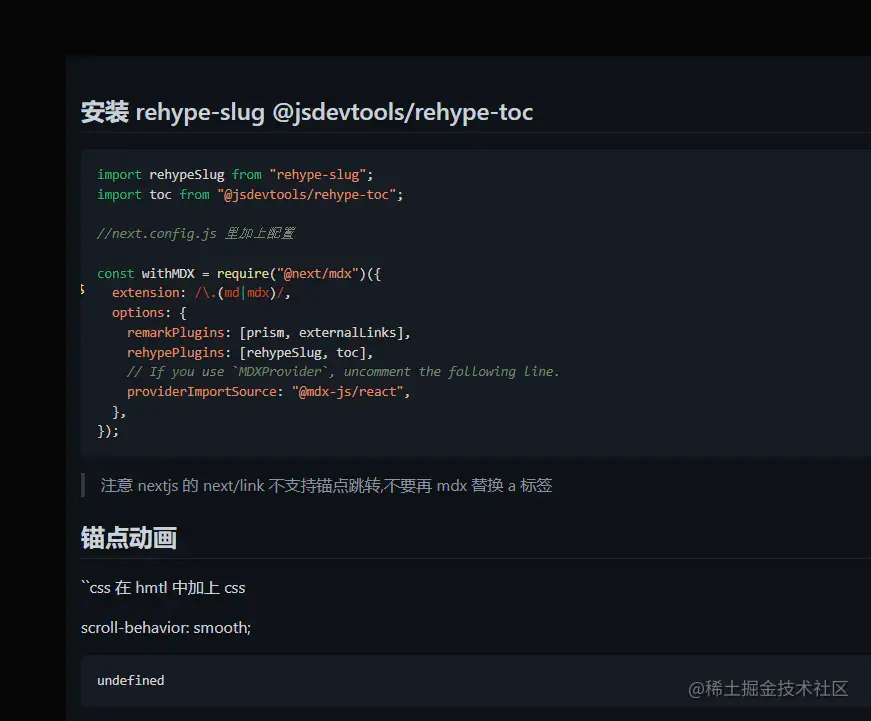Click the comment '//next.config.js 里加上配置'
The height and width of the screenshot is (721, 871).
[196, 233]
